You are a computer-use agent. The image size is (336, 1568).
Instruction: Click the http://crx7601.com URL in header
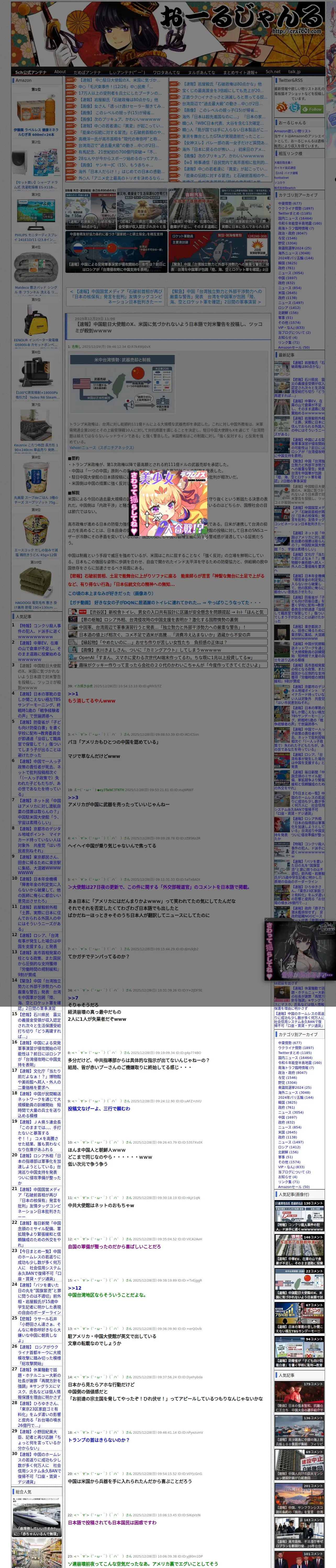coord(296,31)
